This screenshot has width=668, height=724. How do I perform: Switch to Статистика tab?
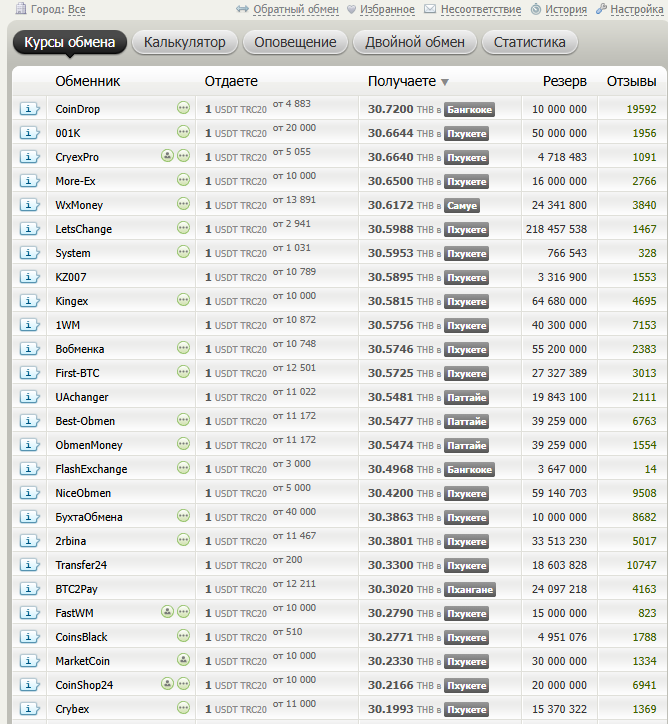click(x=530, y=42)
